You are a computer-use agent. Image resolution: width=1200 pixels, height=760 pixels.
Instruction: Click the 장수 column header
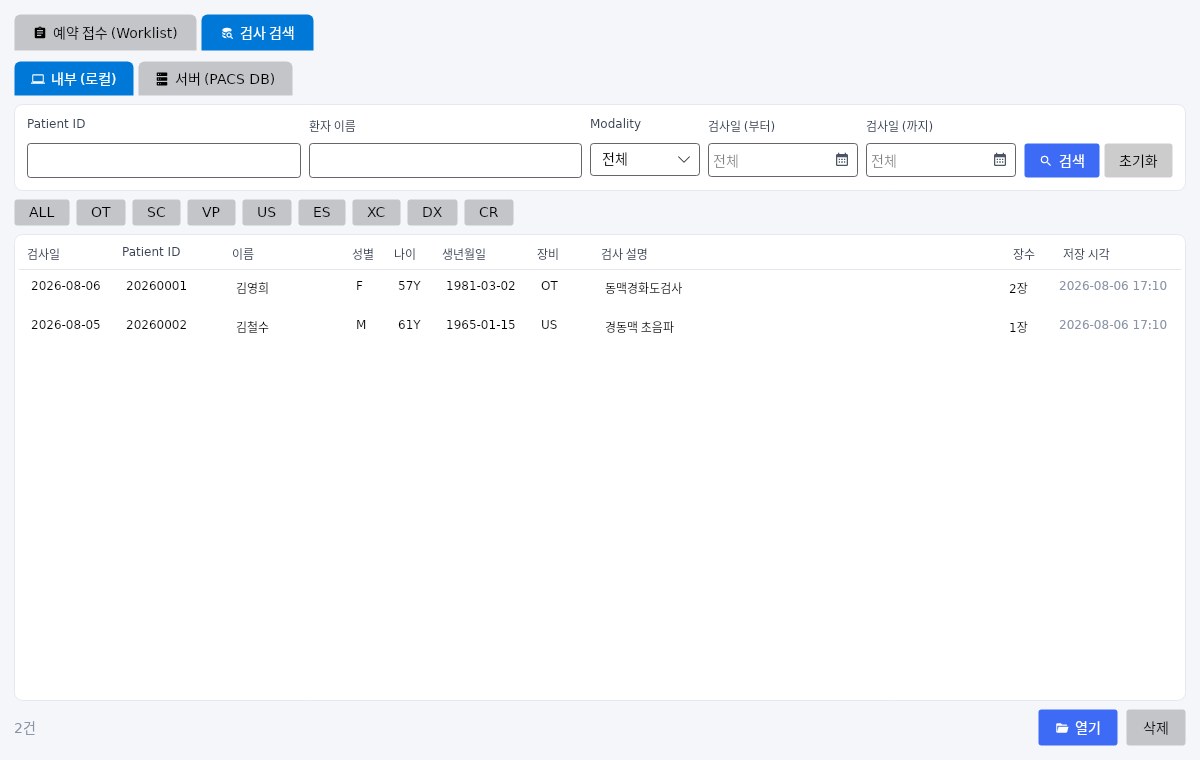coord(1024,254)
